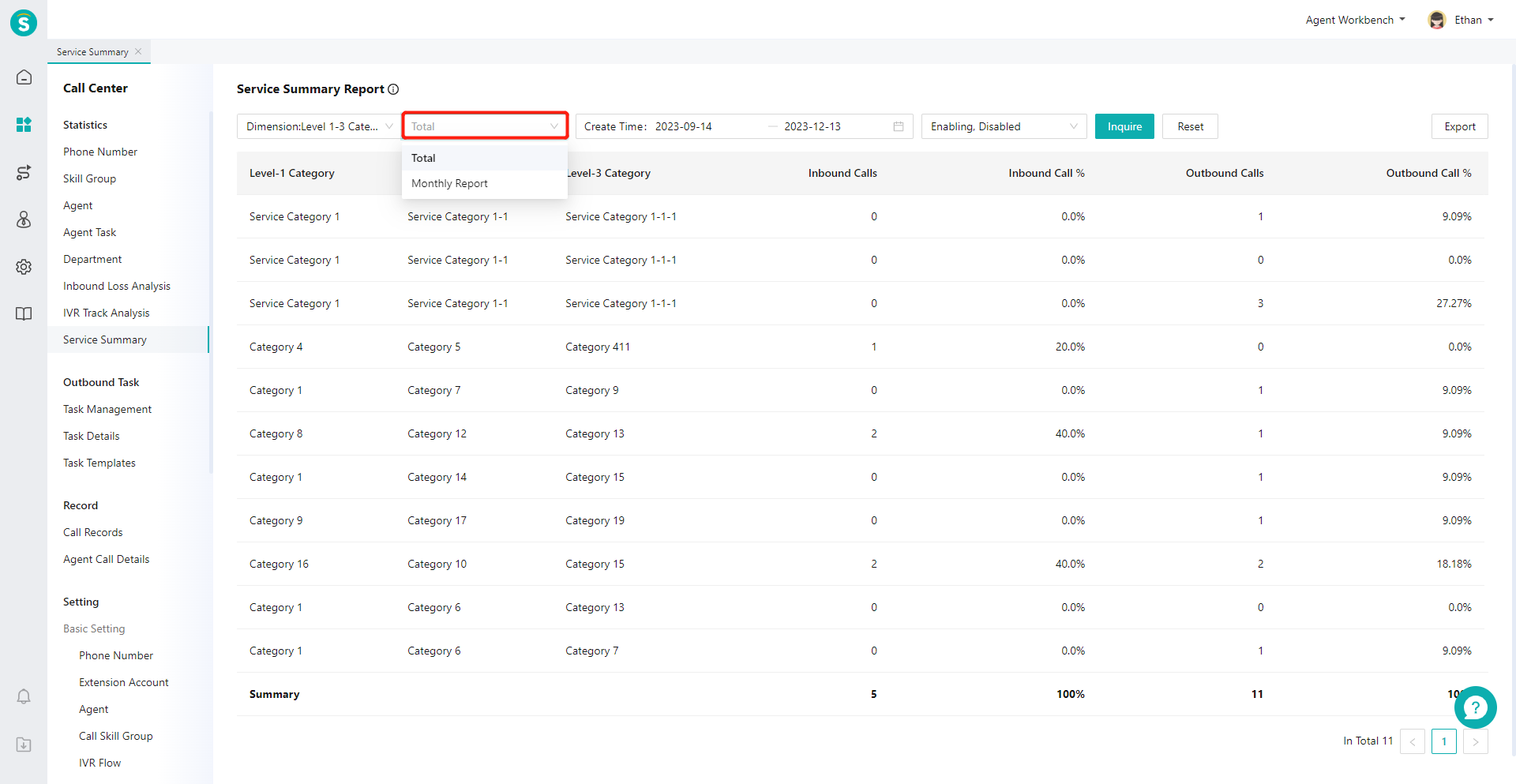Screen dimensions: 1516x784
Task: Click Ethan's avatar picture
Action: pyautogui.click(x=1437, y=20)
